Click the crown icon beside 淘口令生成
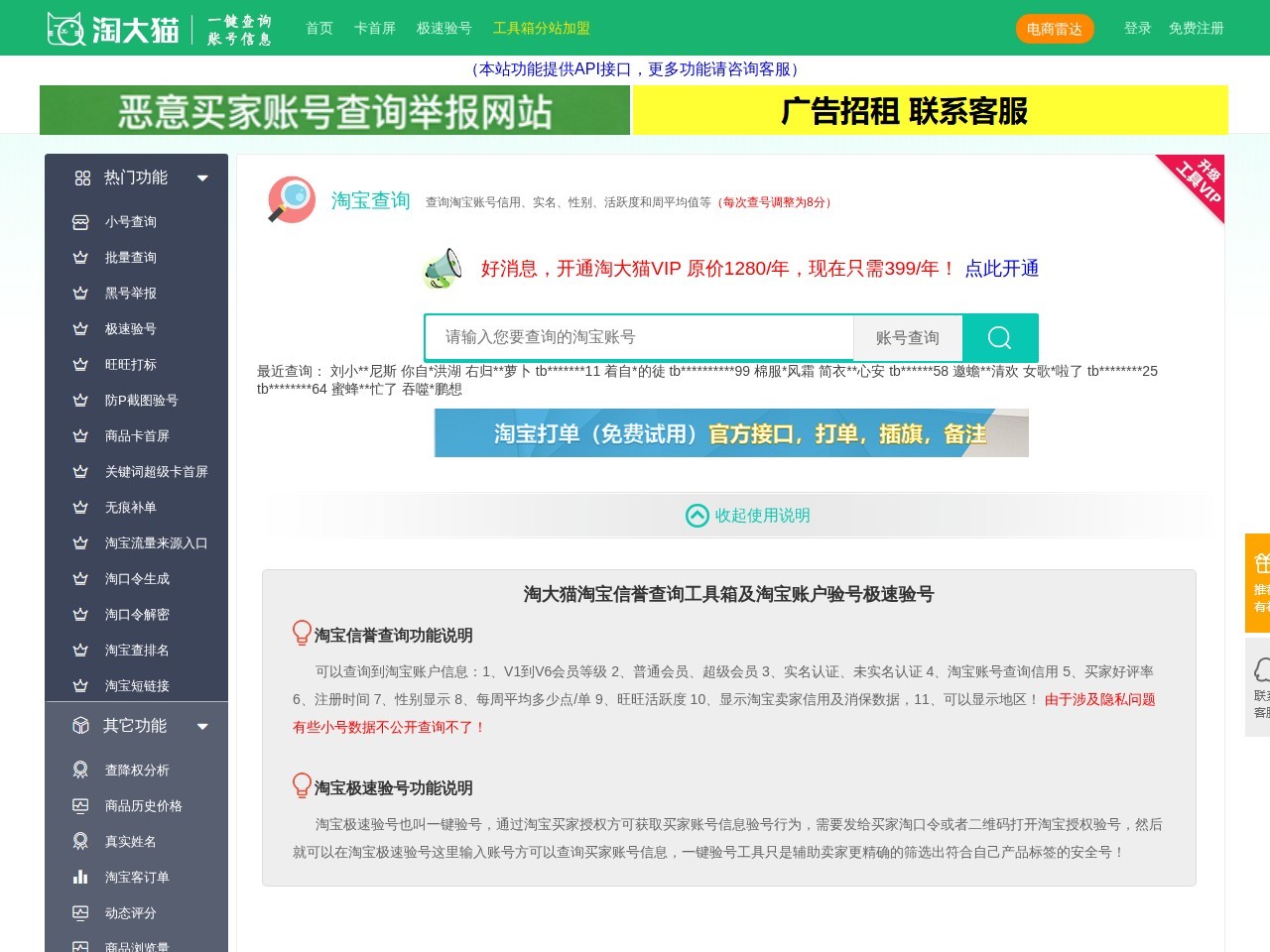1270x952 pixels. tap(81, 579)
